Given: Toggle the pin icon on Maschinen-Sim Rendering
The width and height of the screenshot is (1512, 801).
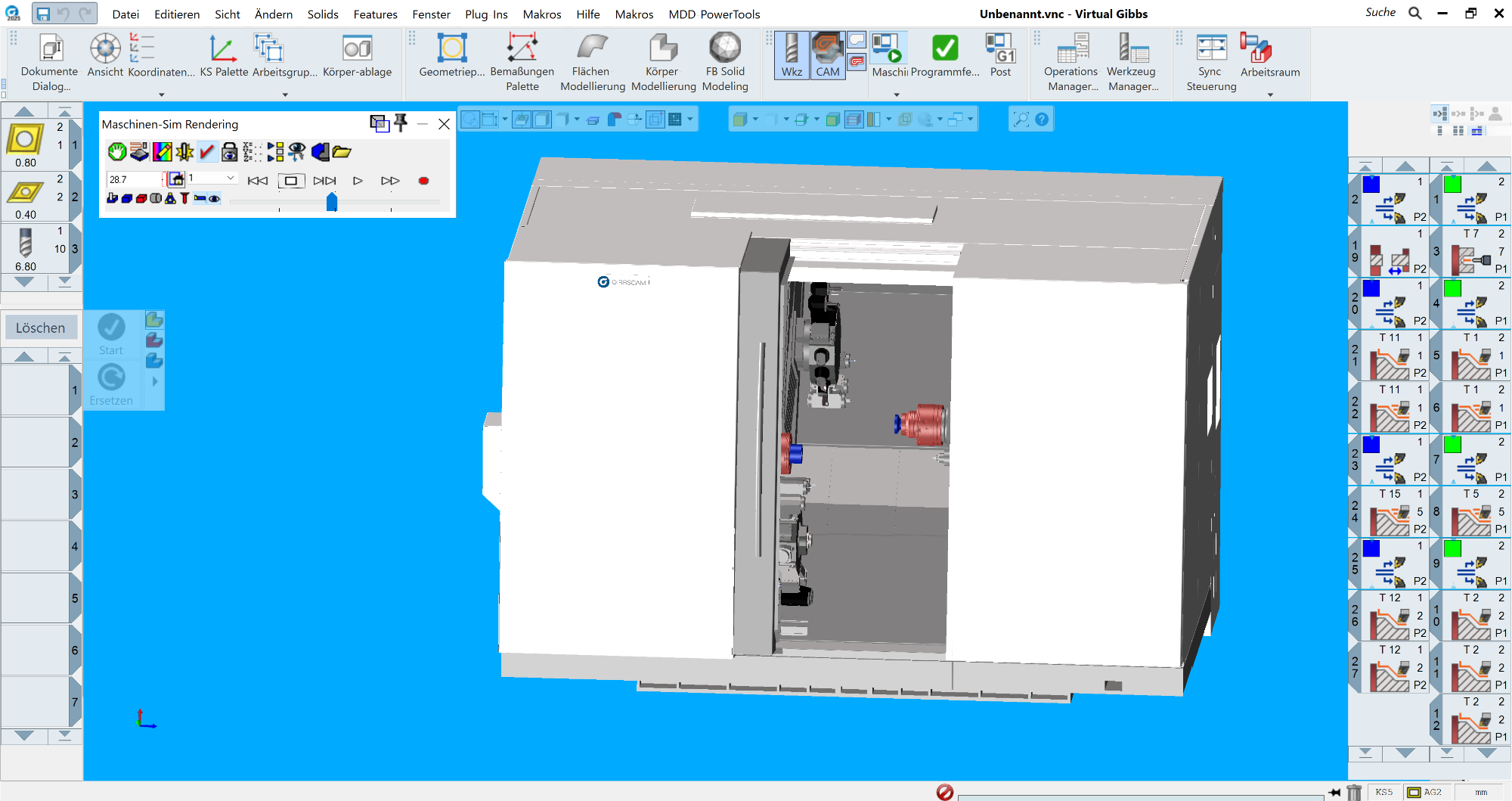Looking at the screenshot, I should pos(401,123).
